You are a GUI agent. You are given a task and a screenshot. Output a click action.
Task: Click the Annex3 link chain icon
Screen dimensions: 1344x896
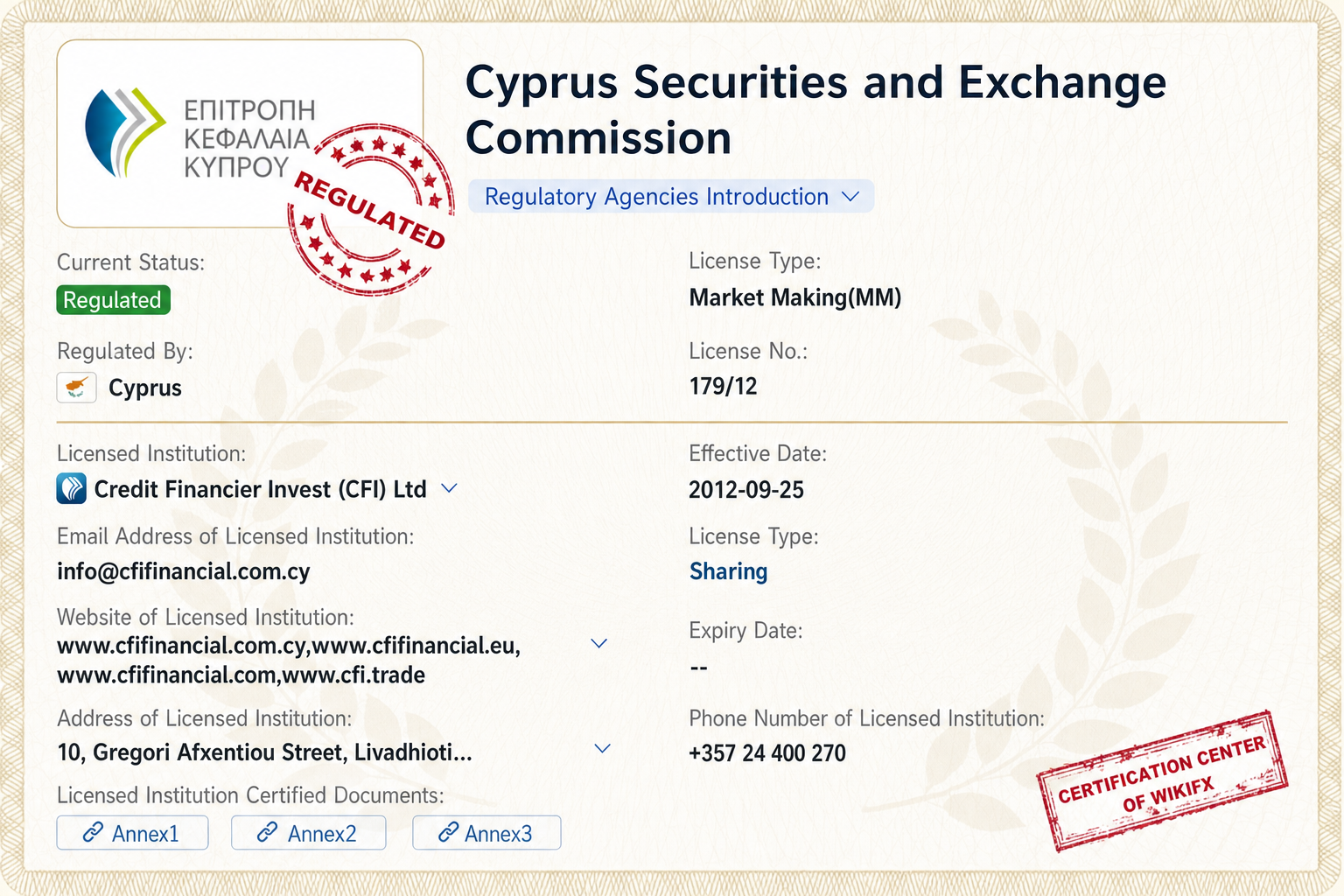(448, 833)
